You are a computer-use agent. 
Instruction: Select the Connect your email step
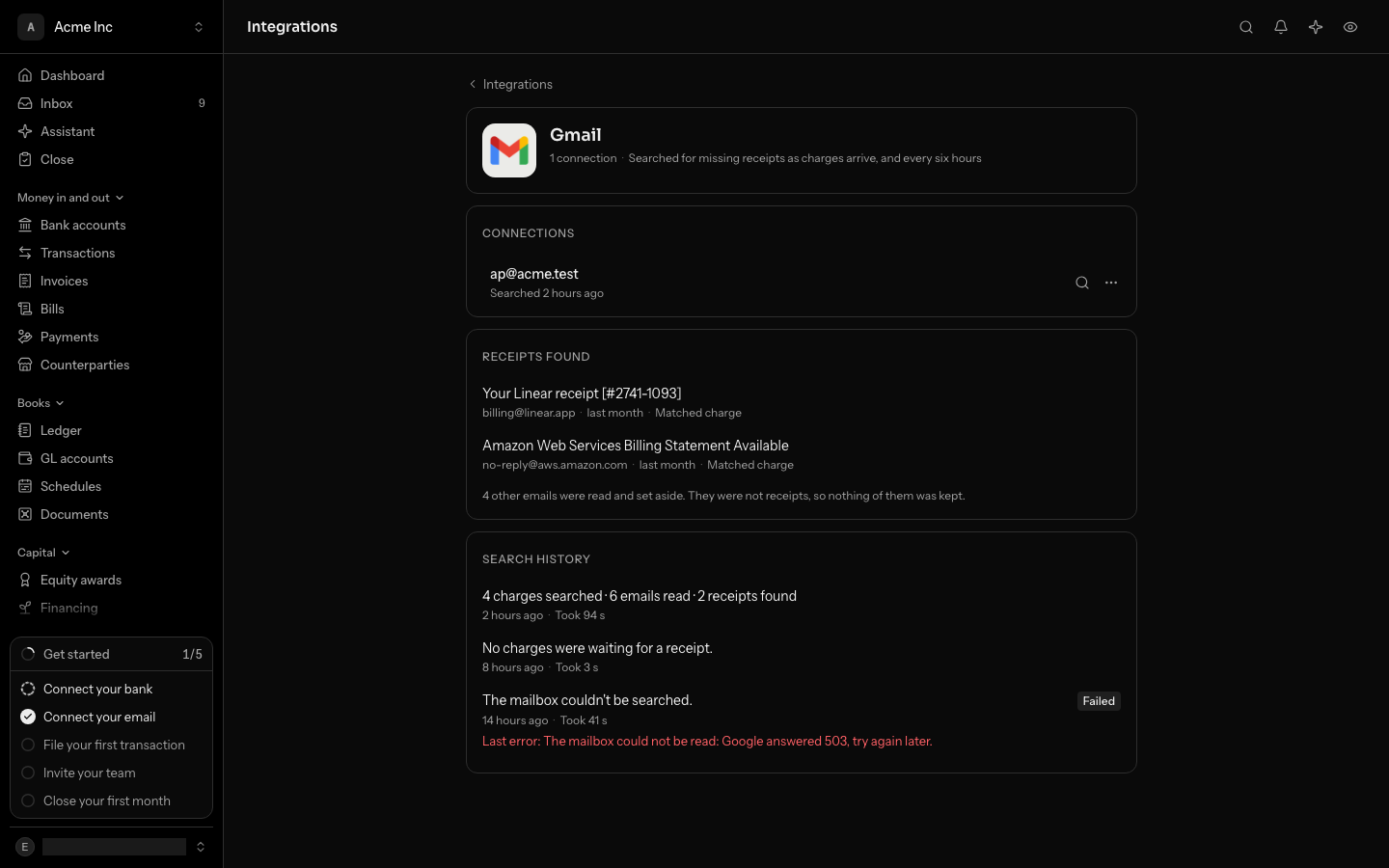(x=111, y=717)
